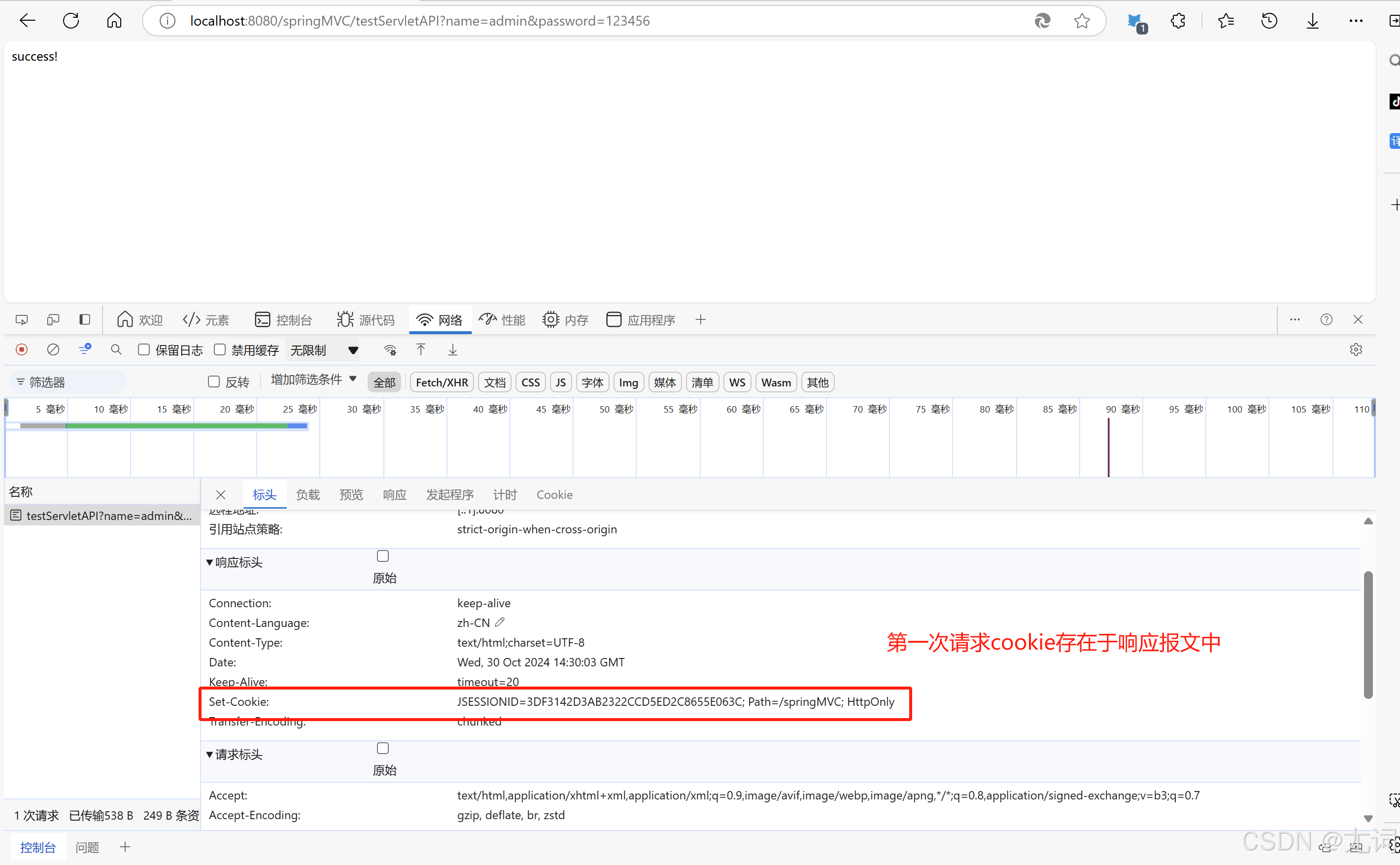Switch to 性能 tab
This screenshot has width=1400, height=865.
(502, 320)
